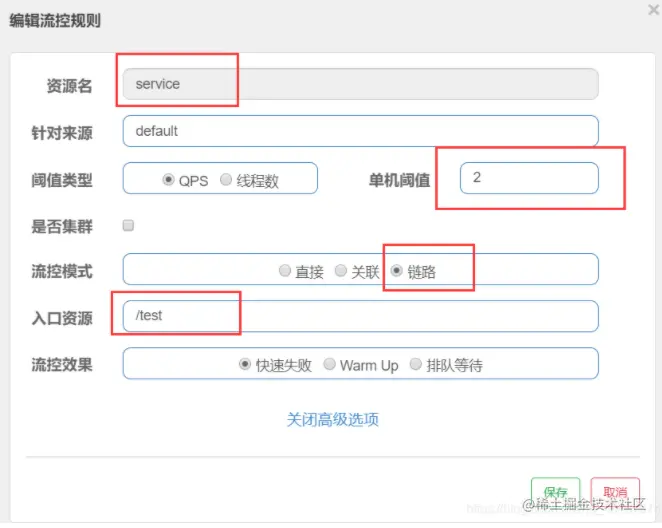Select 排队等待 flow control effect

pos(416,364)
